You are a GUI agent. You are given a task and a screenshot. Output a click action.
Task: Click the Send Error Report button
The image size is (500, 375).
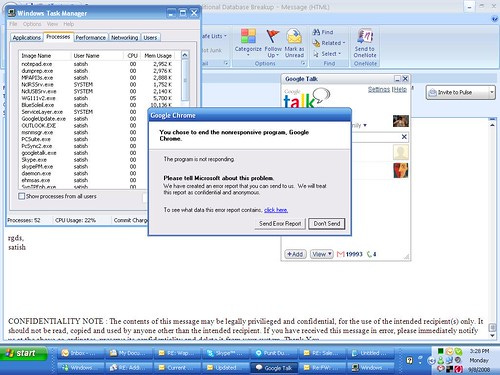280,224
